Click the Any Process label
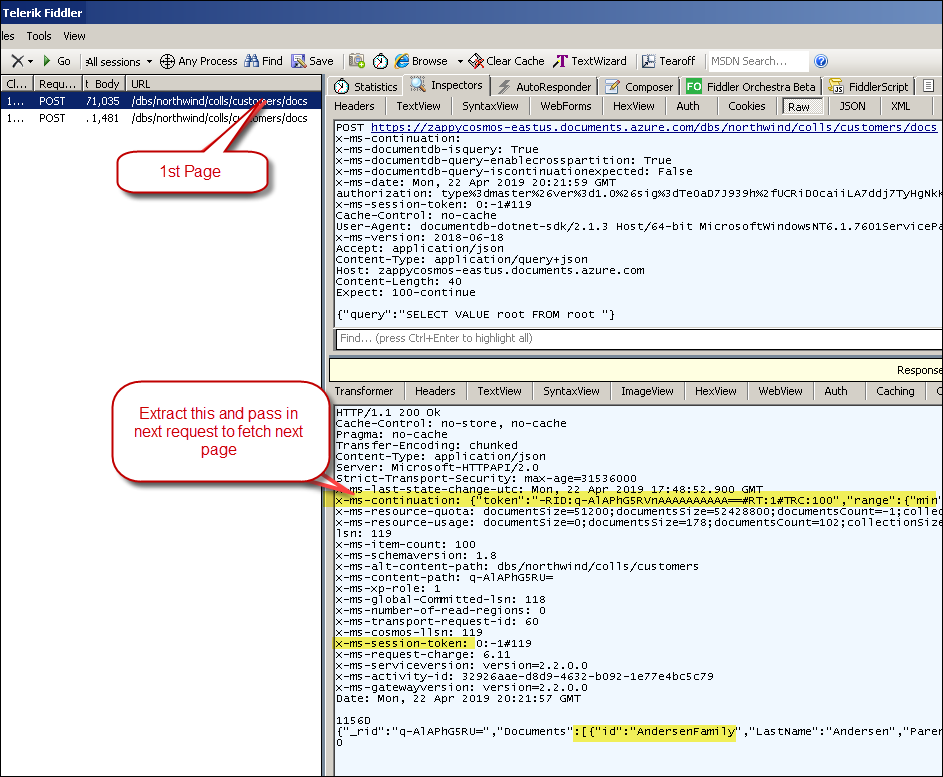Viewport: 943px width, 777px height. pos(207,61)
